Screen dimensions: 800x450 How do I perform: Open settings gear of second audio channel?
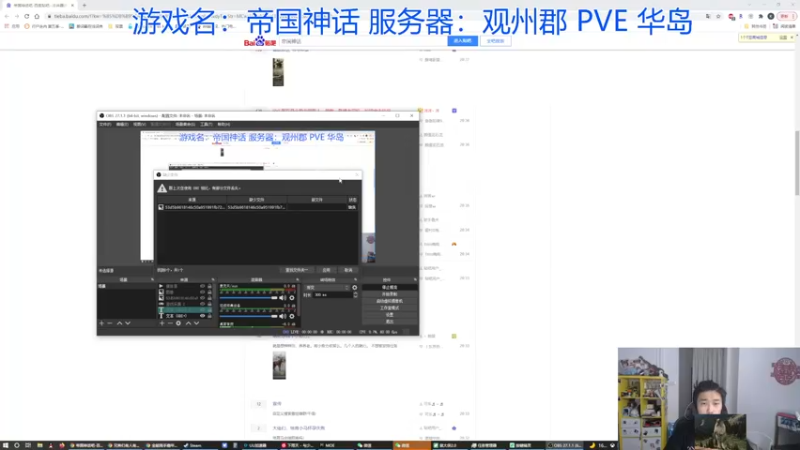(292, 316)
